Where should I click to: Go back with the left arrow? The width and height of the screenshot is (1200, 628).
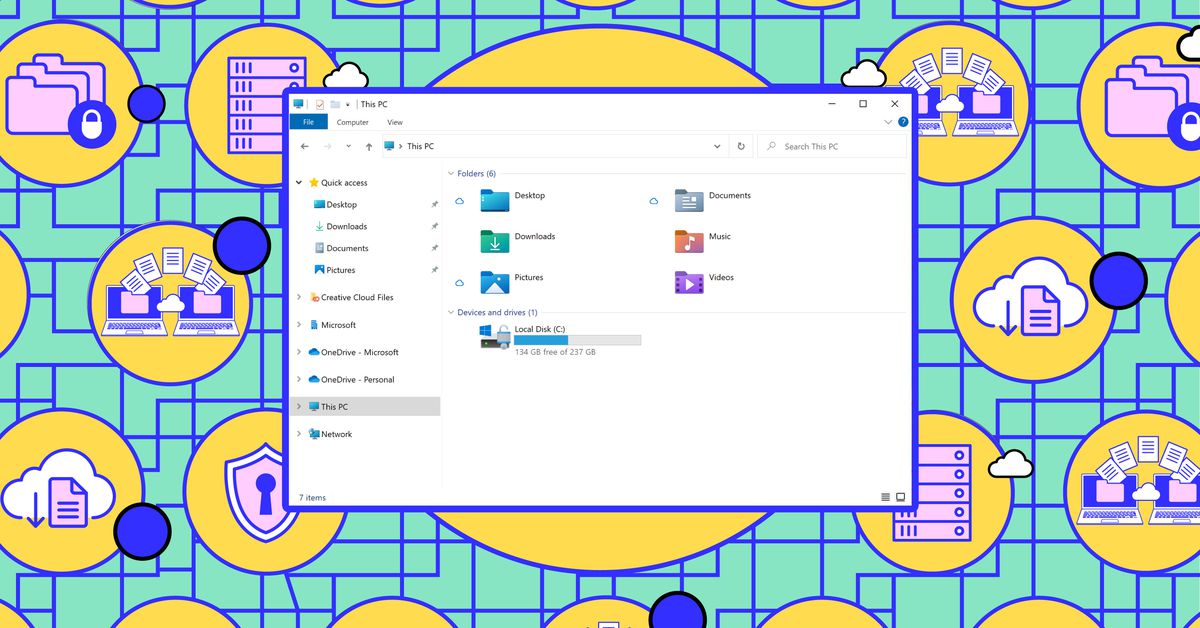click(x=305, y=146)
